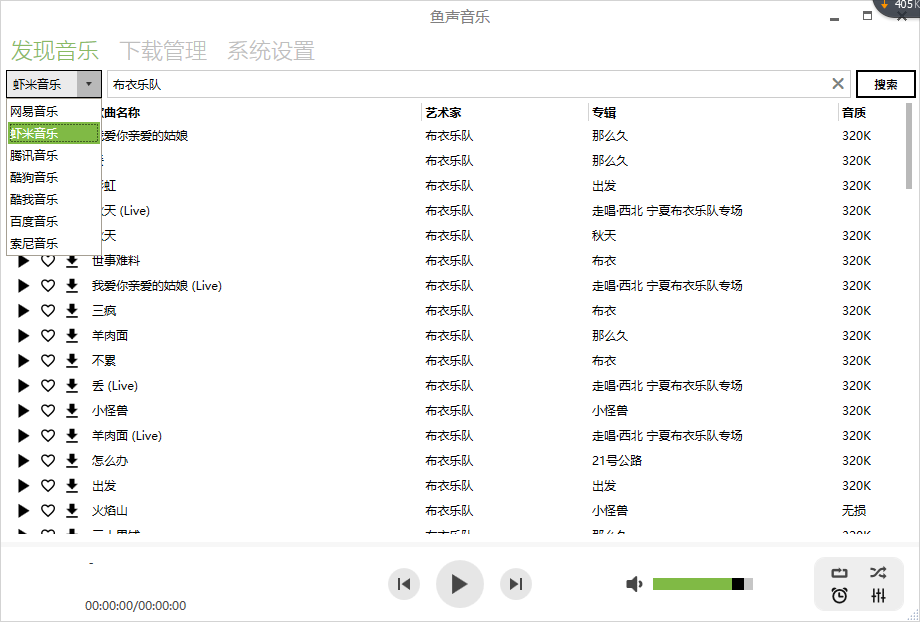
Task: Choose 腾讯音乐 as the source
Action: click(x=53, y=156)
